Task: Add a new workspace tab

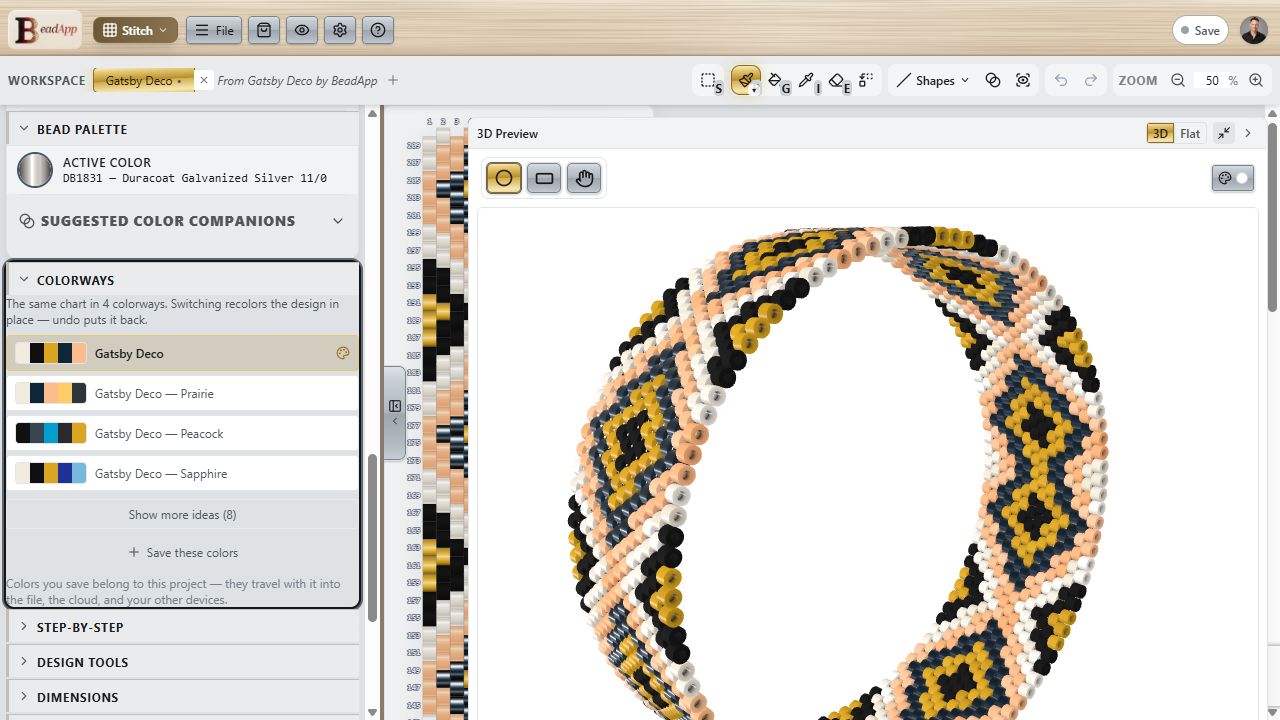Action: (x=393, y=80)
